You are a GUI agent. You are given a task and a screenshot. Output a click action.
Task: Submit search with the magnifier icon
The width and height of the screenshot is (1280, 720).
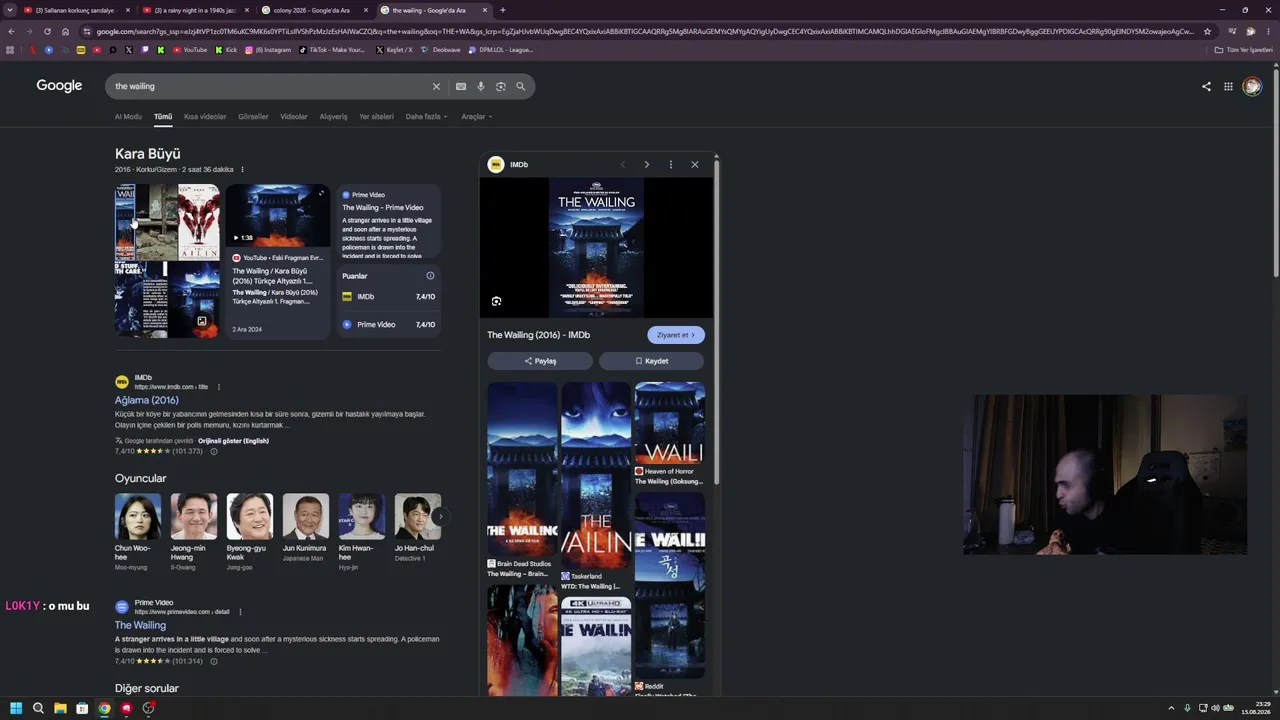click(x=521, y=87)
